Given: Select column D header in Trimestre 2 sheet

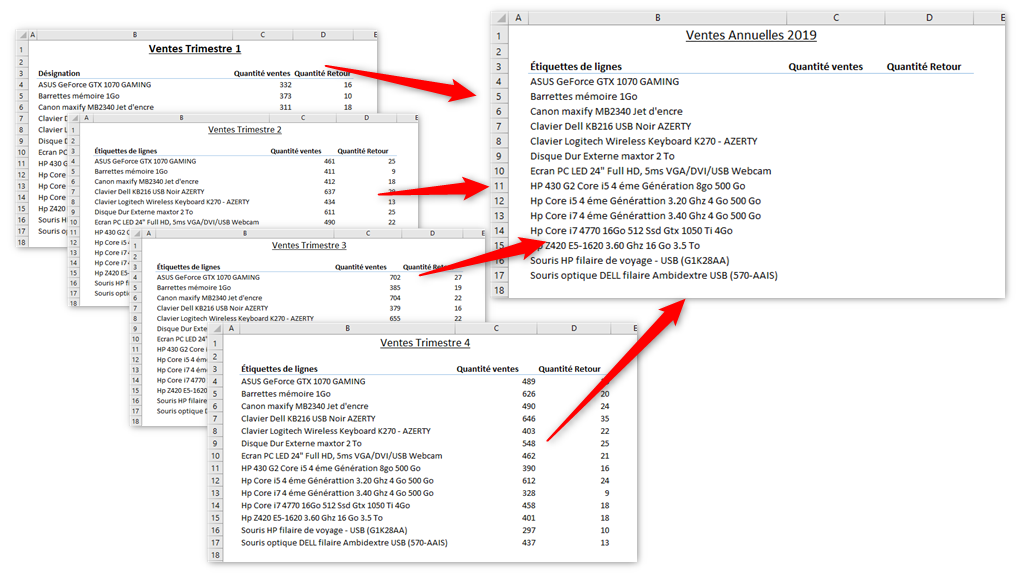Looking at the screenshot, I should coord(366,118).
